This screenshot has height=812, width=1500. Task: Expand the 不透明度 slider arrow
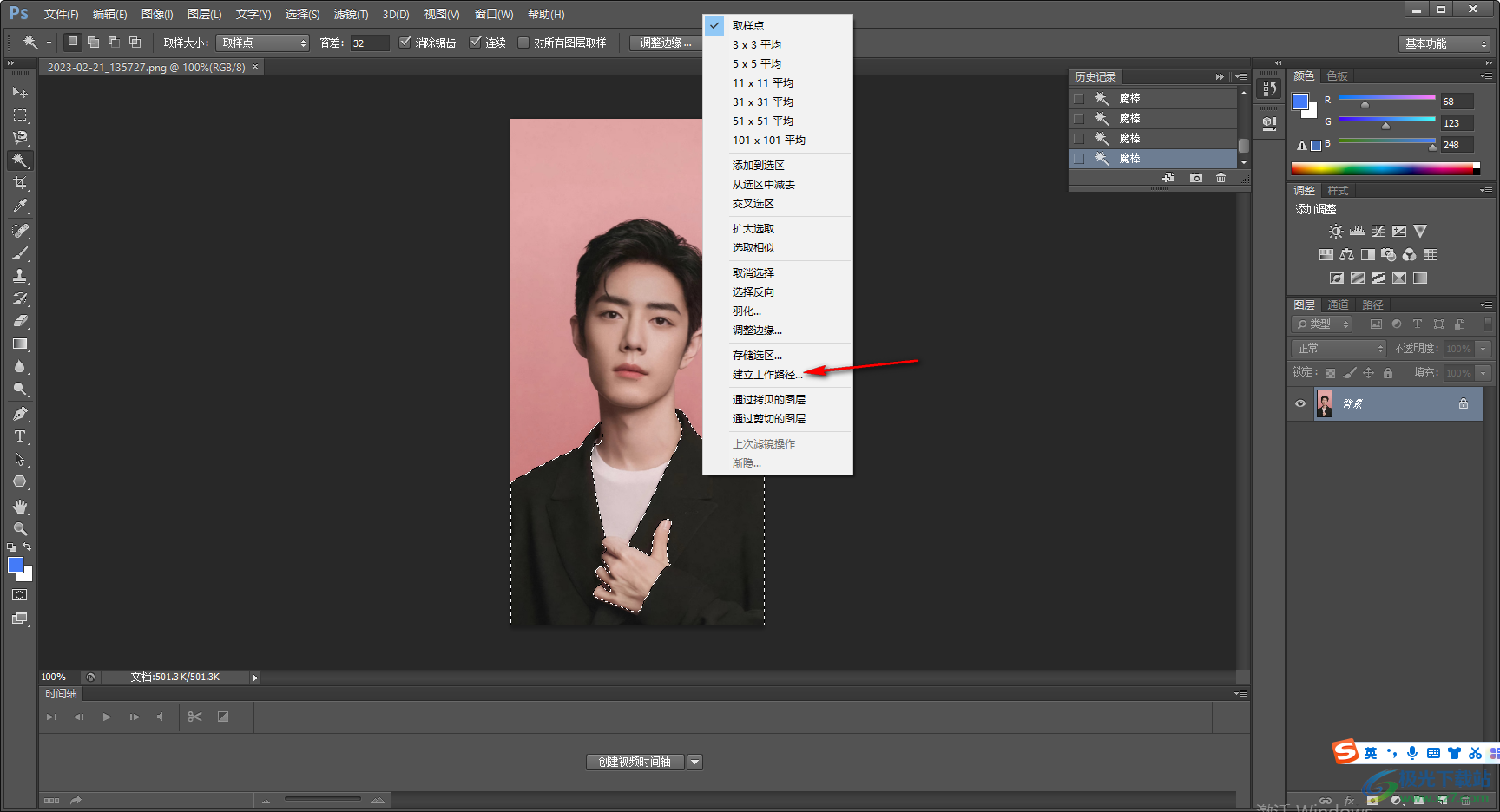[x=1483, y=349]
